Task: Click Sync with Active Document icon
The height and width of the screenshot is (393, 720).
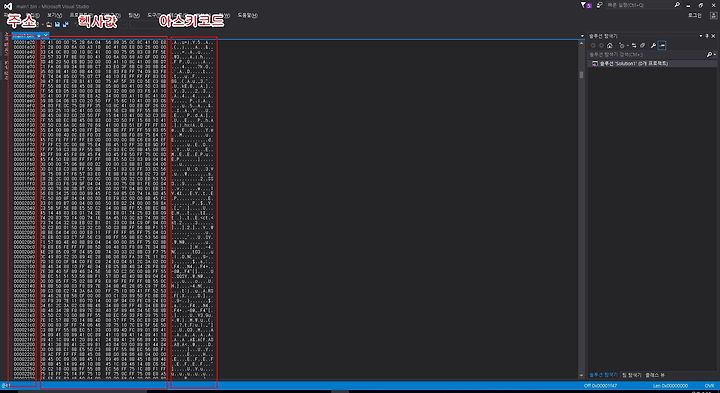Action: coord(634,45)
